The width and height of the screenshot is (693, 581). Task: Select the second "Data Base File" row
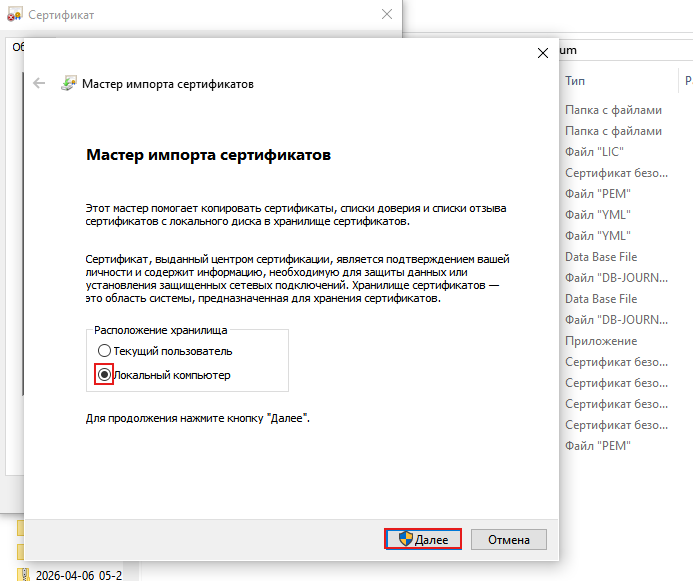coord(601,299)
